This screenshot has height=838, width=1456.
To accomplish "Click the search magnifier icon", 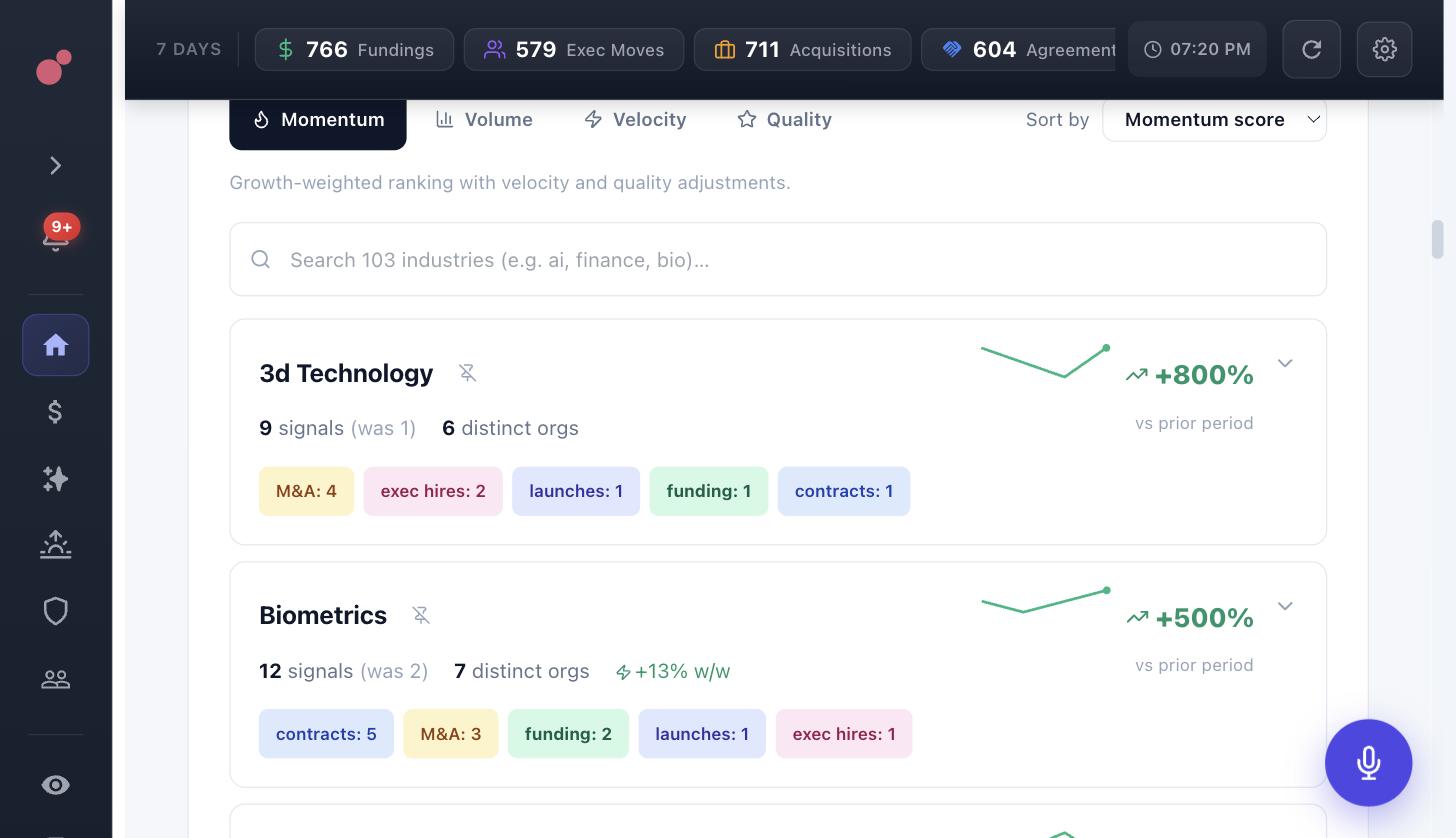I will point(261,260).
